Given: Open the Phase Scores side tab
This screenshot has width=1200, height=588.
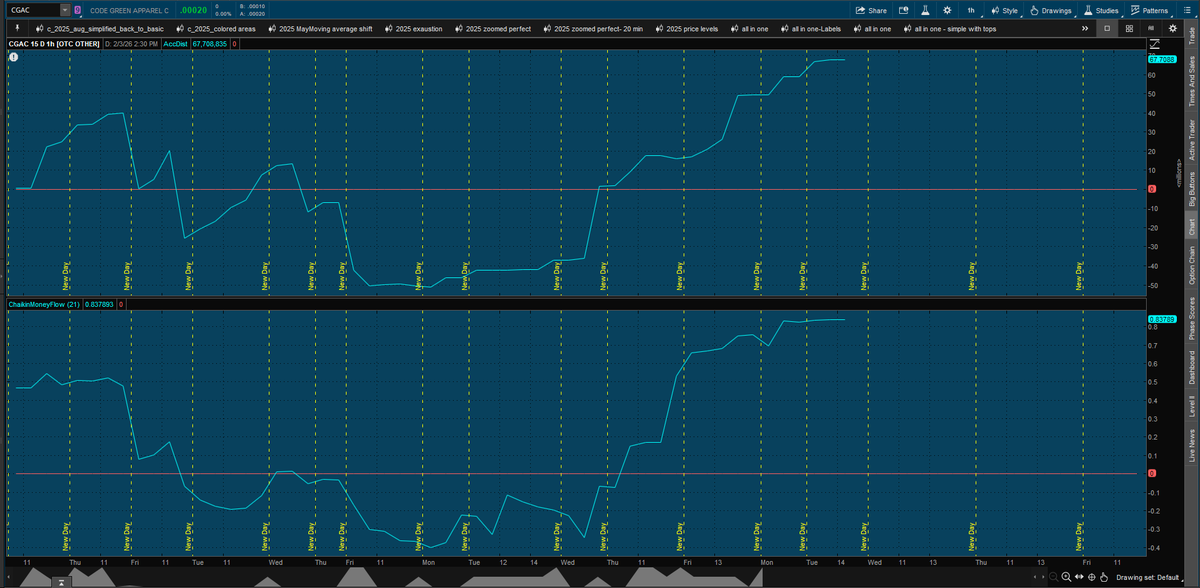Looking at the screenshot, I should point(1190,317).
